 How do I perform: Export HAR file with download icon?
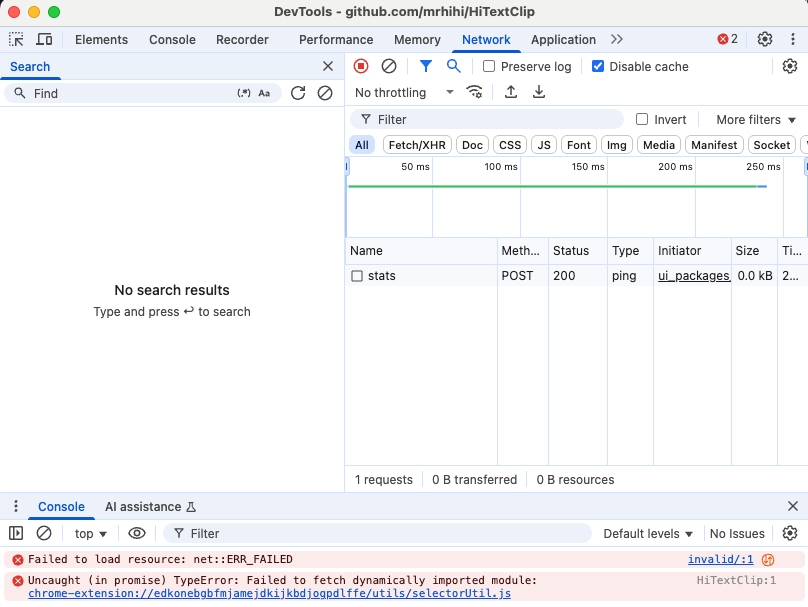pos(538,92)
